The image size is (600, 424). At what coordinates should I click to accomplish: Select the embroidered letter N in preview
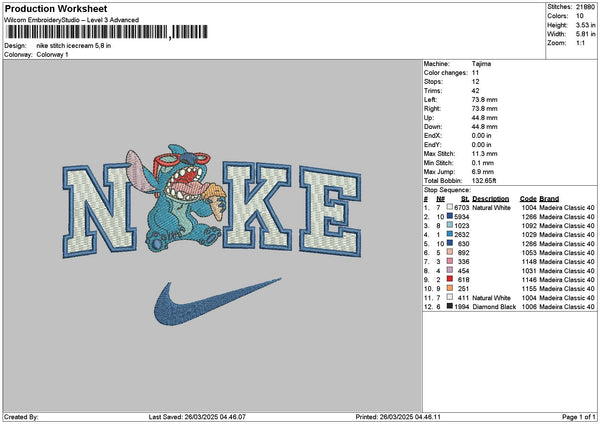(x=99, y=210)
